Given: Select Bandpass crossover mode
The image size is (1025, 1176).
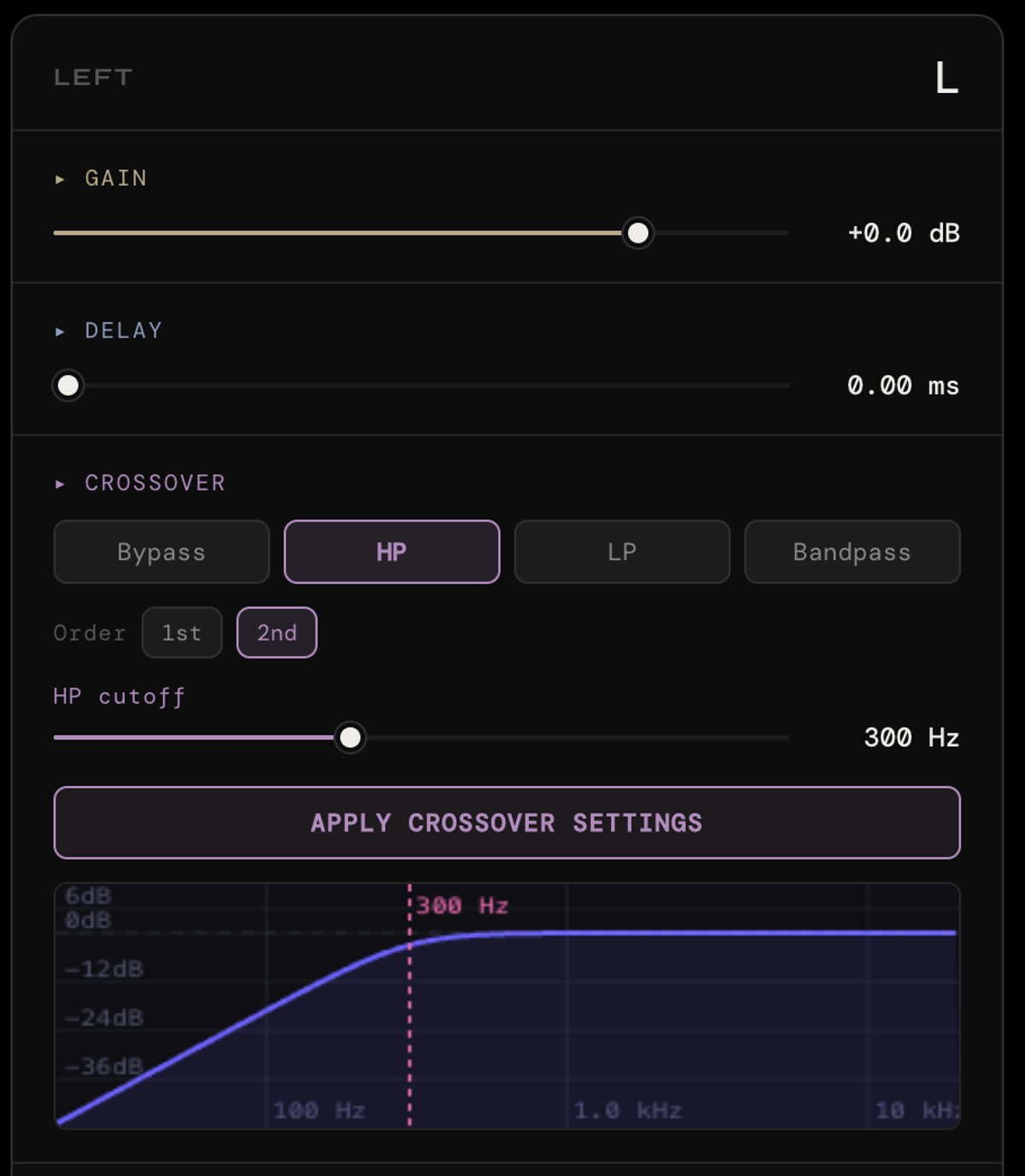Looking at the screenshot, I should (x=852, y=552).
